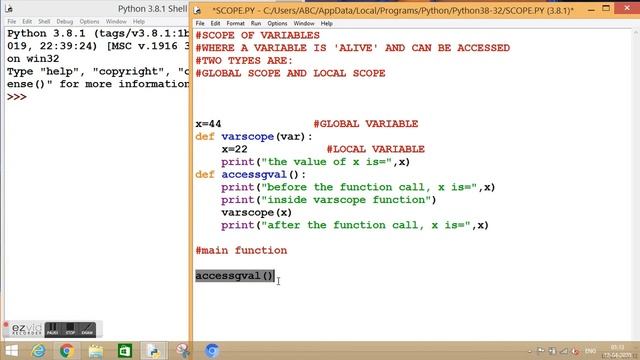The width and height of the screenshot is (640, 360).
Task: Open Run menu in SCOPE.PY editor
Action: click(x=256, y=23)
